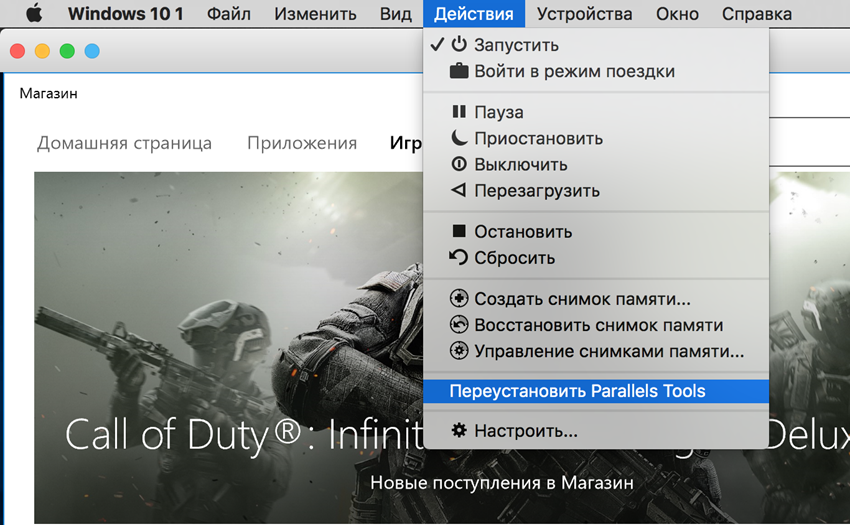850x525 pixels.
Task: Expand the Вид menu in menu bar
Action: click(x=395, y=14)
